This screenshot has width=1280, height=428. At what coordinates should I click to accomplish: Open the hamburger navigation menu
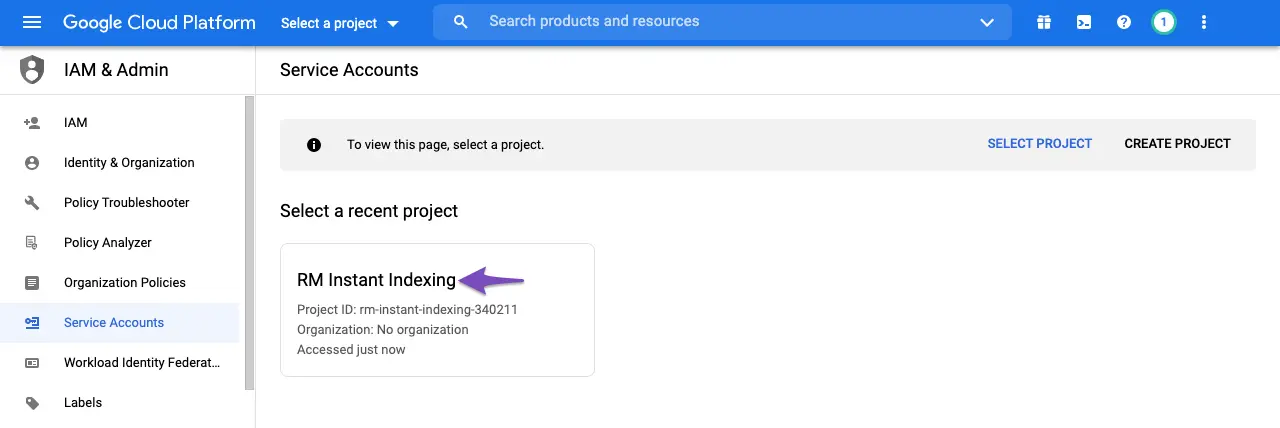32,22
